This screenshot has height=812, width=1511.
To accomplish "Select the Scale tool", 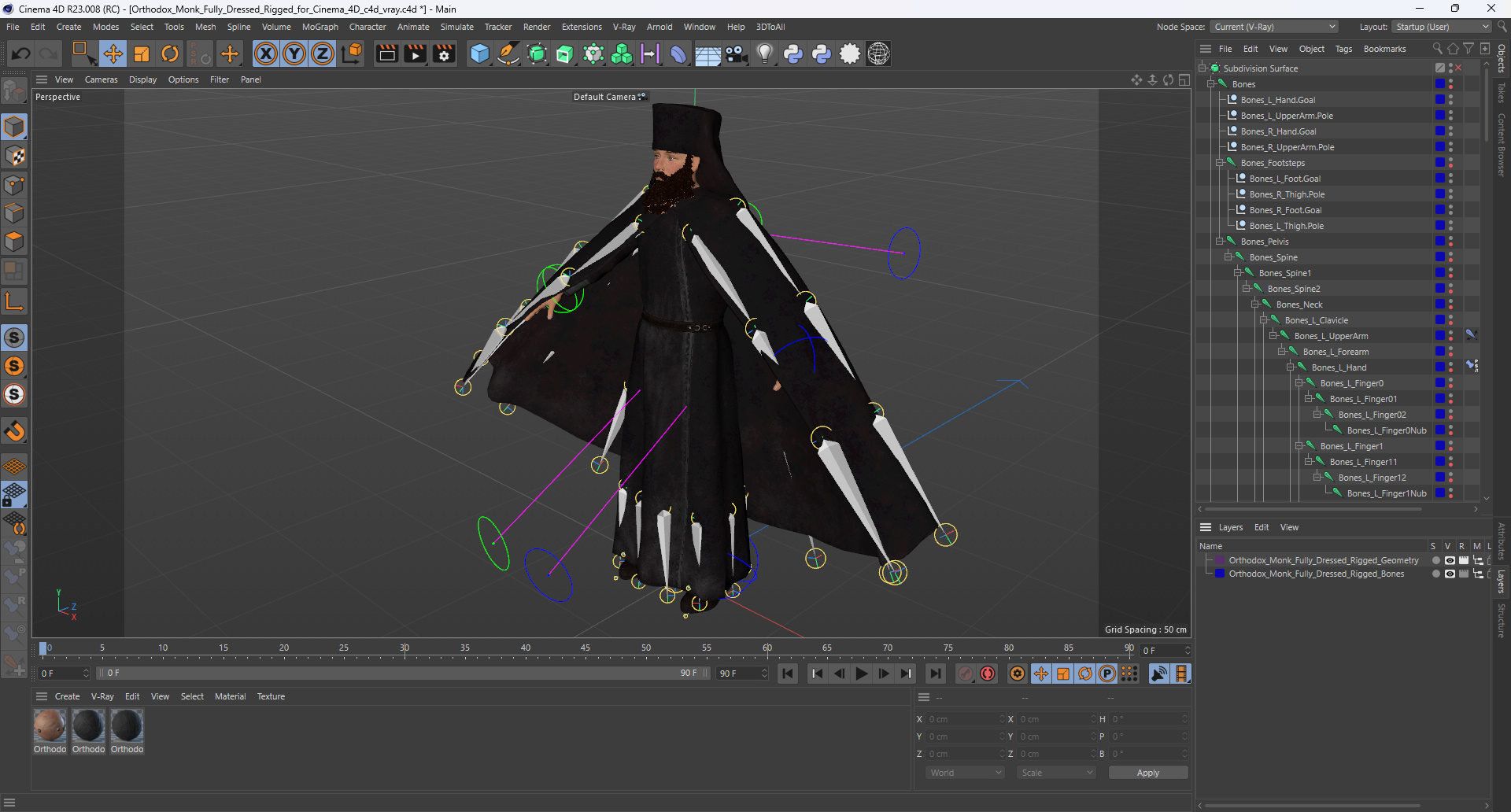I will click(142, 54).
